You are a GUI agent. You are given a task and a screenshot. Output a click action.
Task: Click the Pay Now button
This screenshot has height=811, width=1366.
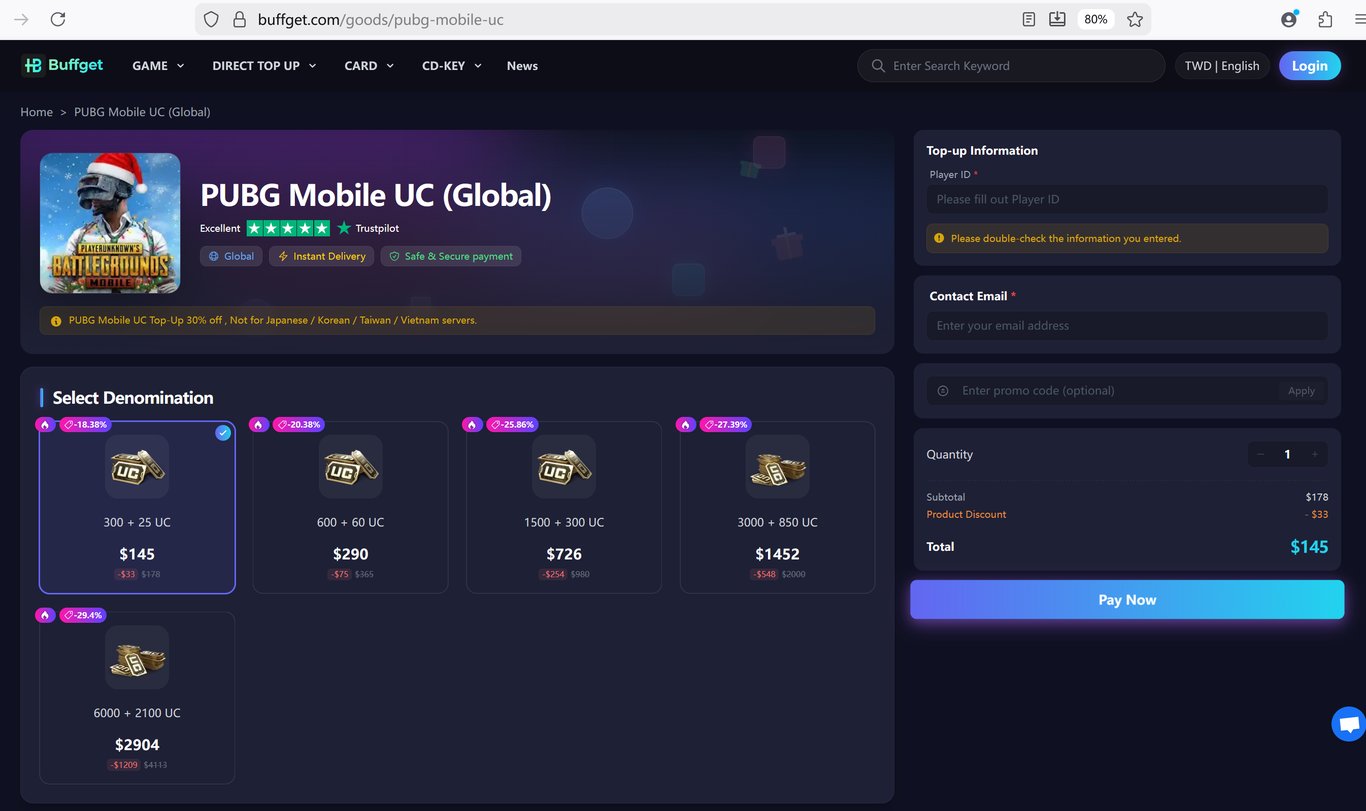point(1127,600)
